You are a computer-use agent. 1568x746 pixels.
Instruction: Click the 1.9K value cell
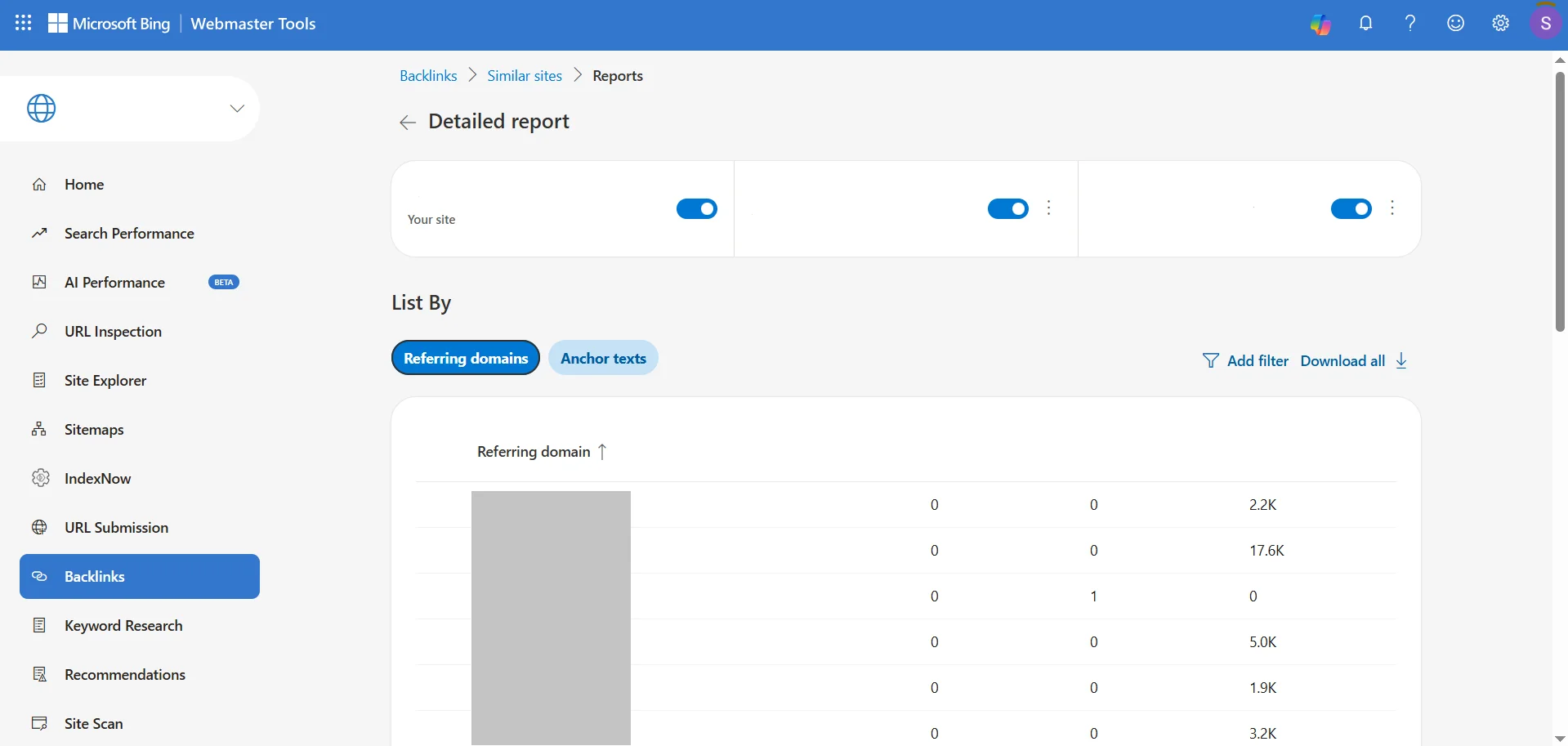coord(1262,688)
